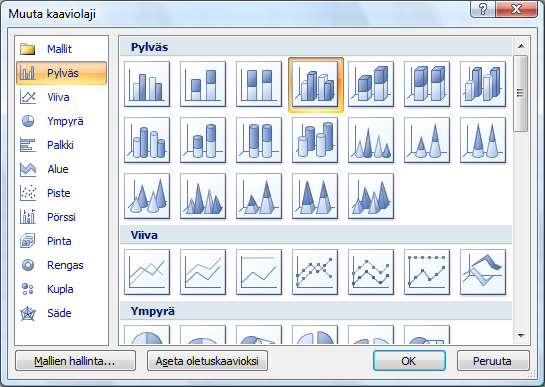Image resolution: width=545 pixels, height=387 pixels.
Task: Click the scrollbar down arrow
Action: click(x=521, y=336)
